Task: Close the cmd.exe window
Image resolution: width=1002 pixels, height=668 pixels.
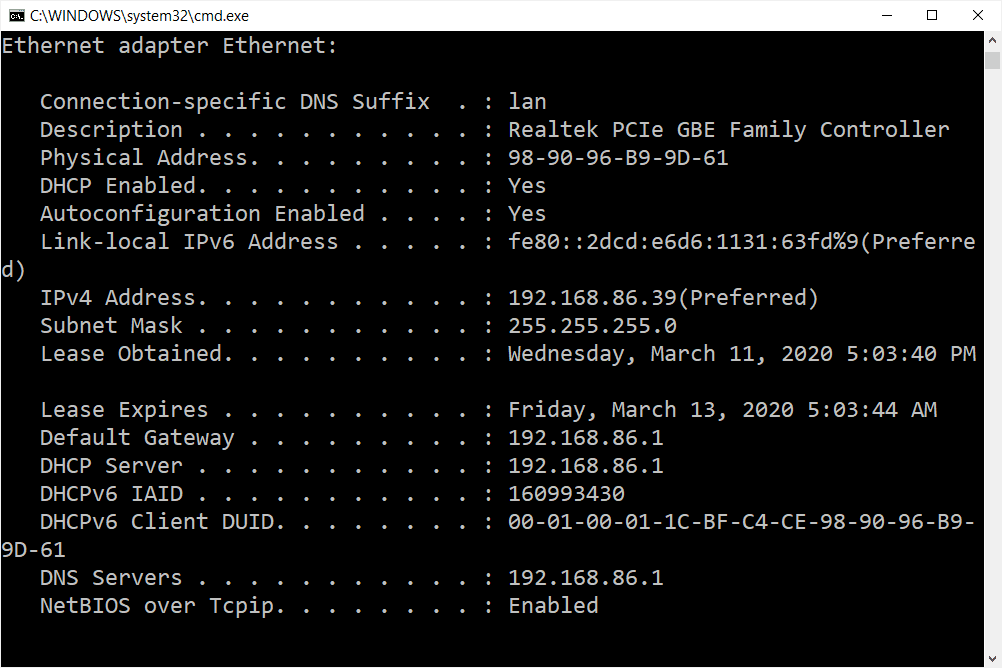Action: pyautogui.click(x=978, y=15)
